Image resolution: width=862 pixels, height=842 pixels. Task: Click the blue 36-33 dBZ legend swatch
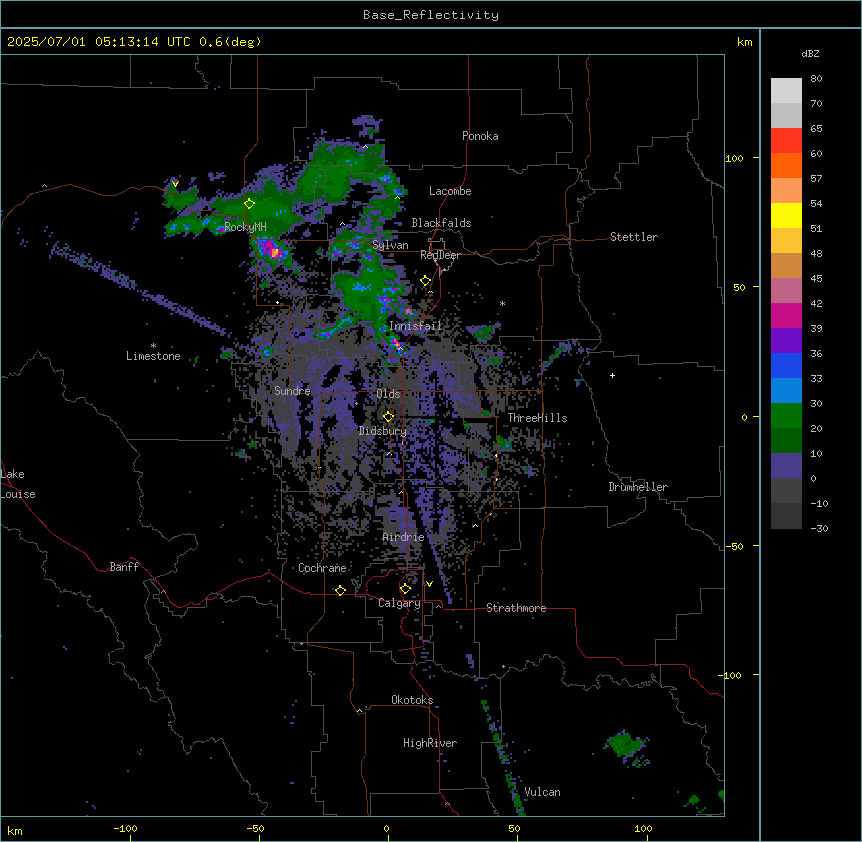click(786, 366)
